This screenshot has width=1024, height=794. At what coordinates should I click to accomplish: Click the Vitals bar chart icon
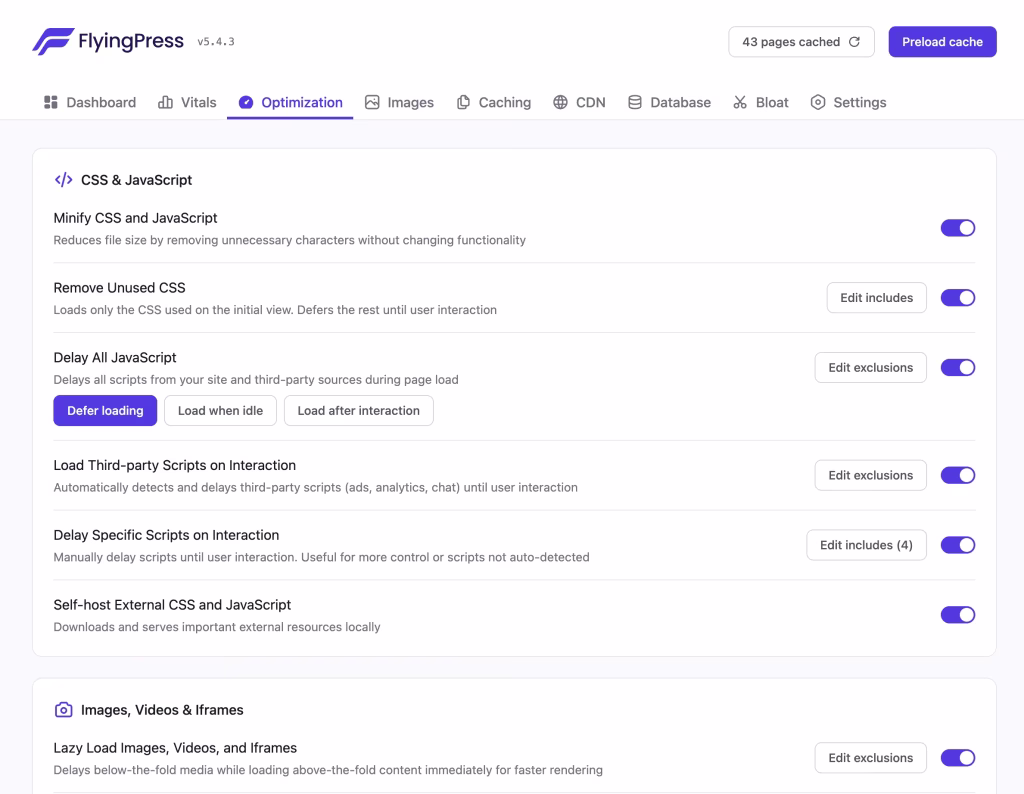[166, 102]
